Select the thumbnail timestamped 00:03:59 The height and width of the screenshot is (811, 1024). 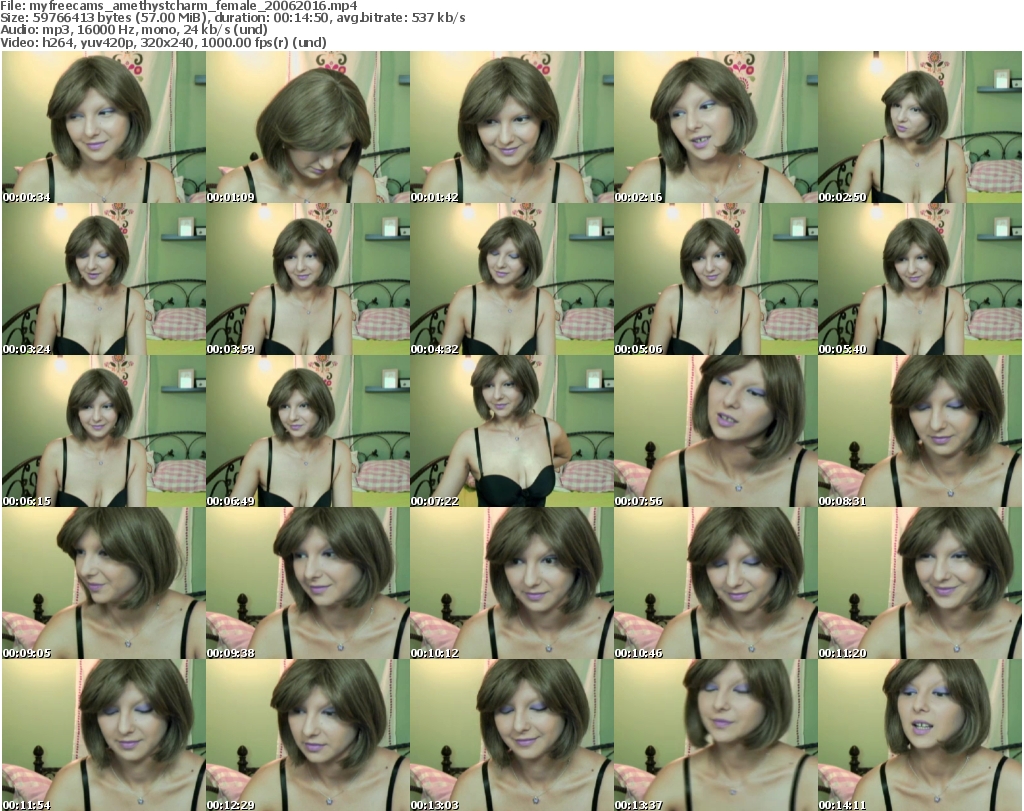[308, 279]
